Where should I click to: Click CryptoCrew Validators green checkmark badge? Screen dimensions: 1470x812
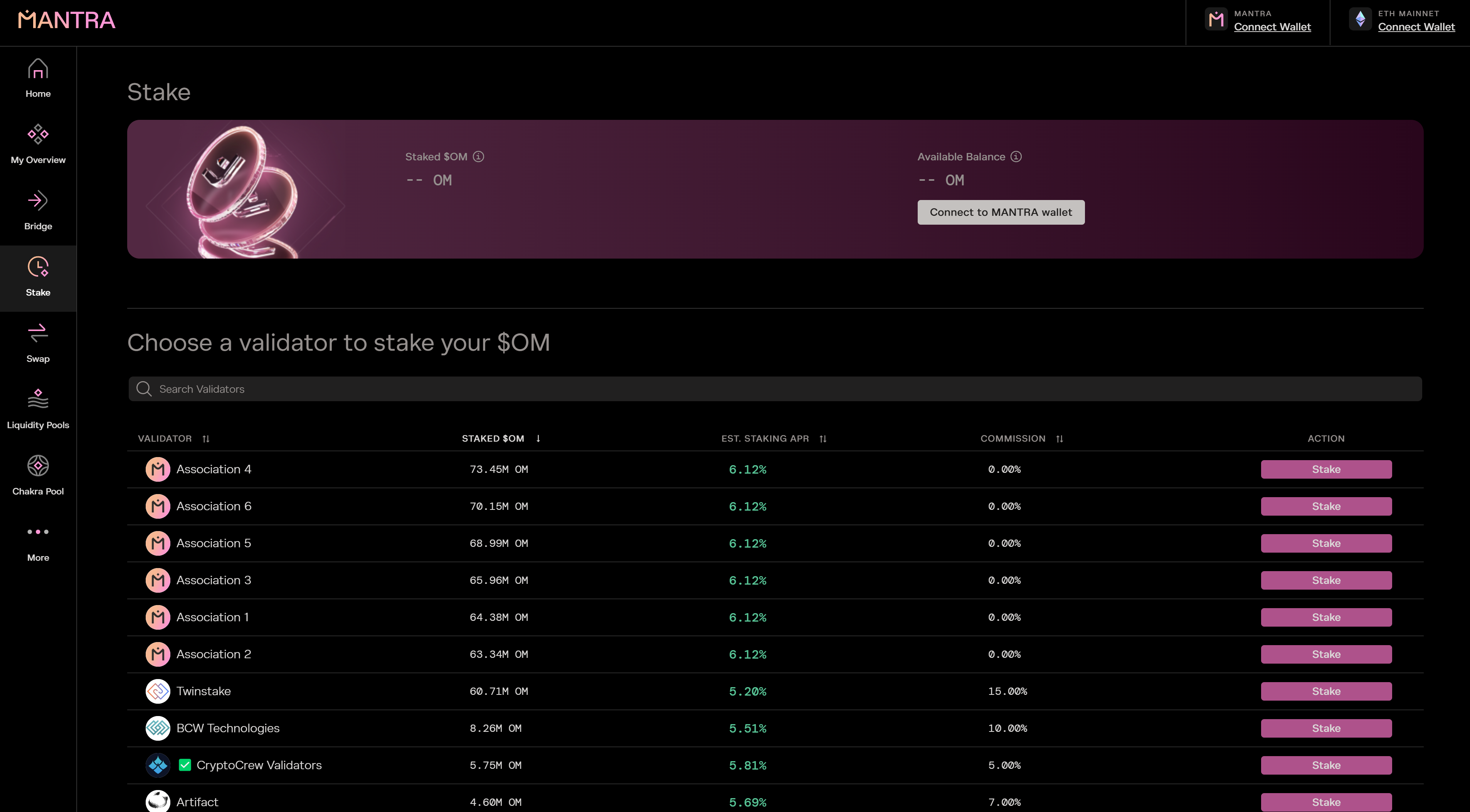(184, 765)
